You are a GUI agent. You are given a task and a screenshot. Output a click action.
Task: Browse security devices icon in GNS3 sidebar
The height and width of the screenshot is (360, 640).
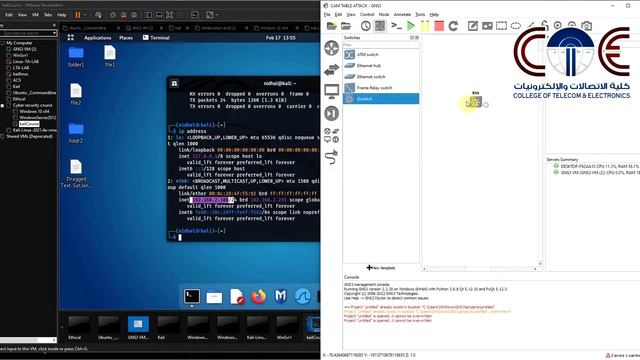[331, 113]
